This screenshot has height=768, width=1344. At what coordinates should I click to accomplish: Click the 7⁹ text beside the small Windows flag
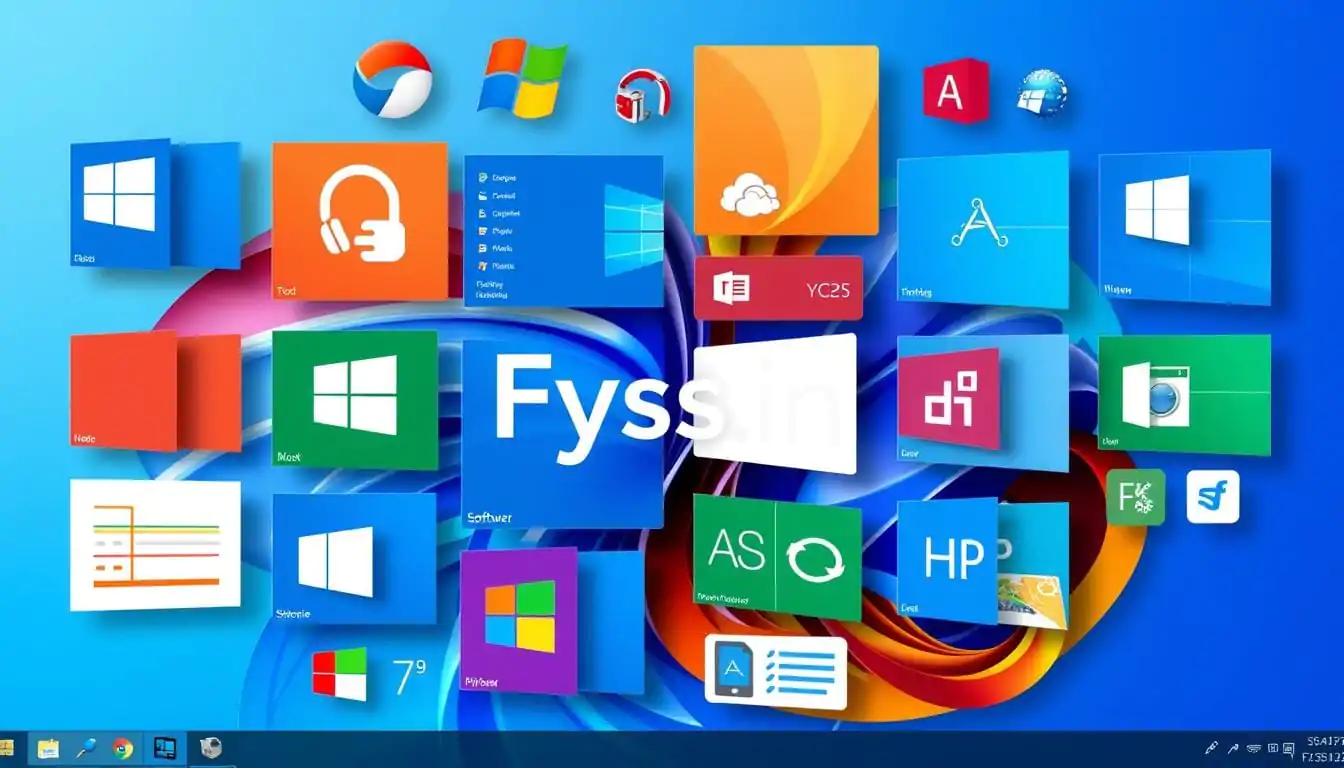point(410,677)
